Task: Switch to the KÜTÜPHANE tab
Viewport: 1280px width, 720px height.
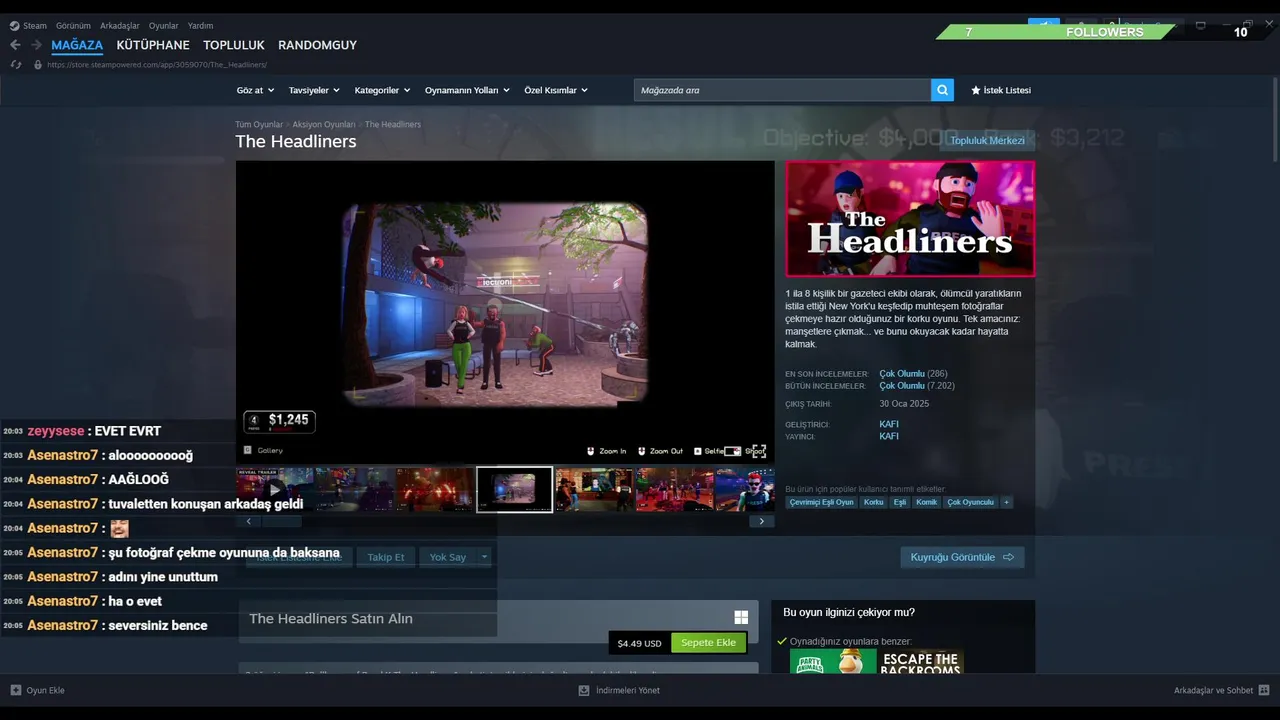Action: coord(153,45)
